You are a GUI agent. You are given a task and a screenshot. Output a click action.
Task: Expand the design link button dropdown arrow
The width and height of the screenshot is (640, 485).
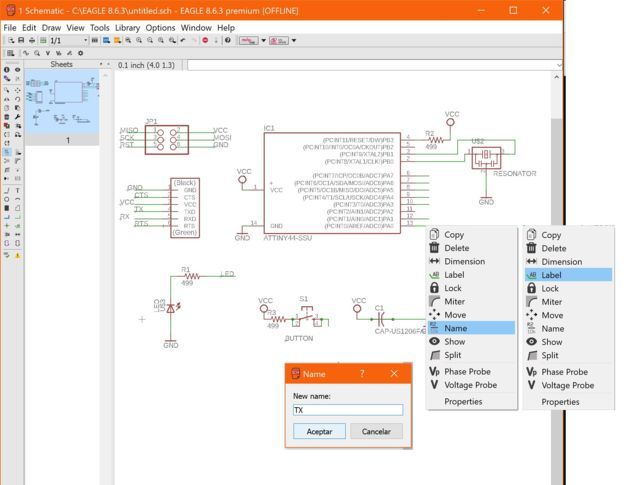264,40
